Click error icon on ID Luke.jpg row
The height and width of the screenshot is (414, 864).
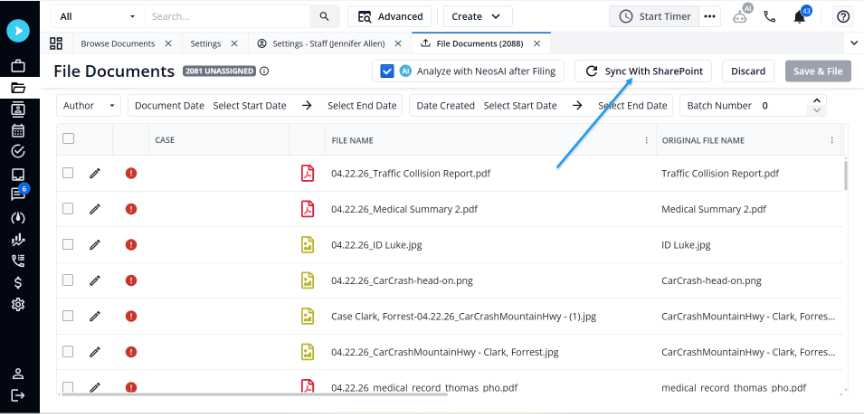(131, 245)
